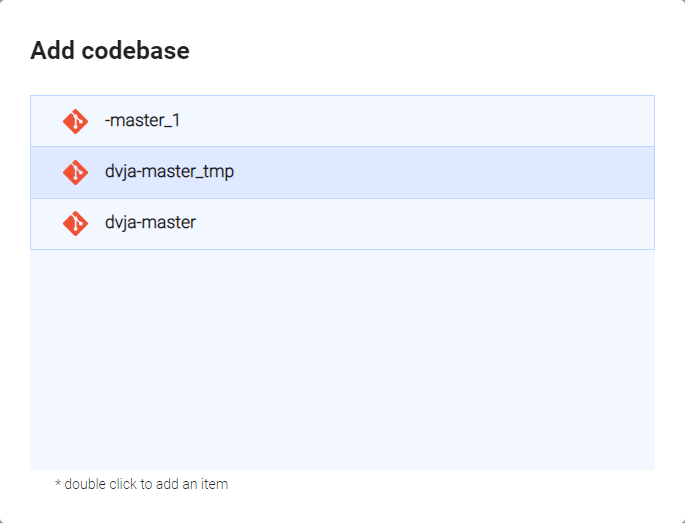This screenshot has height=523, width=685.
Task: Choose the codebase ending in "_tmp"
Action: [x=169, y=172]
